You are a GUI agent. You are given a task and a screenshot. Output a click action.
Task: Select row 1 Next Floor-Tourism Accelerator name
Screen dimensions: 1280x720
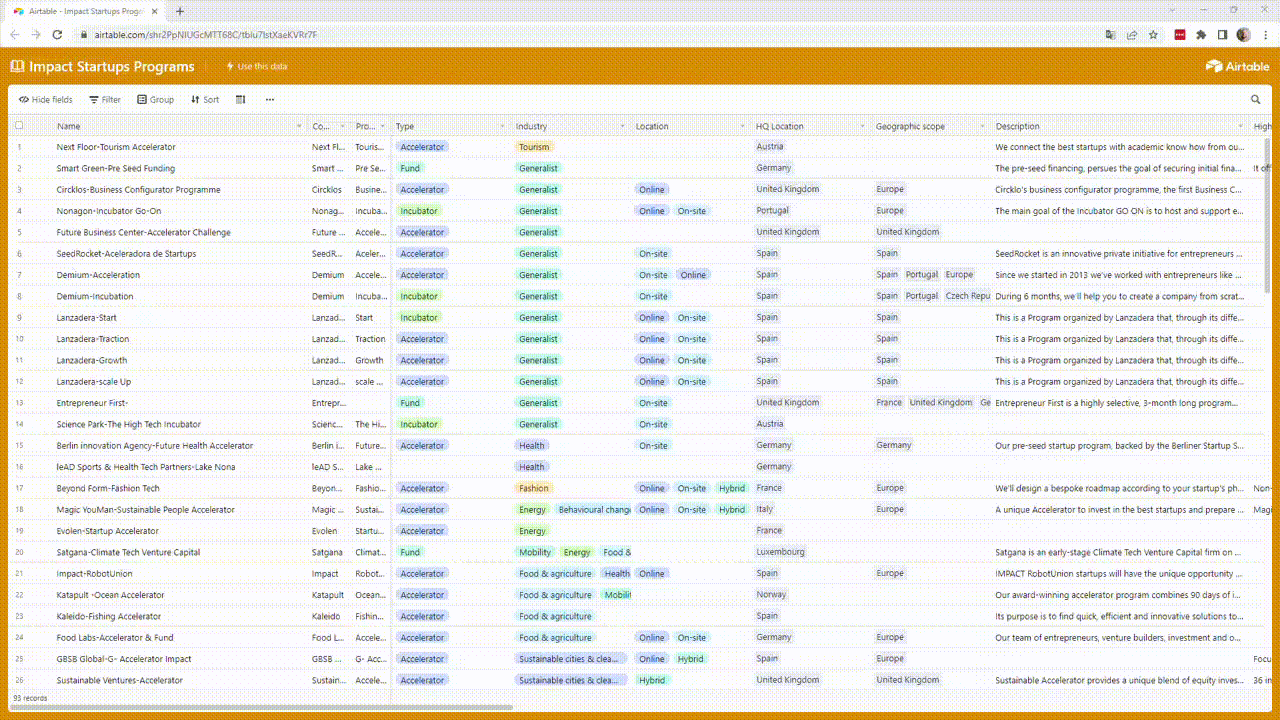(x=116, y=147)
